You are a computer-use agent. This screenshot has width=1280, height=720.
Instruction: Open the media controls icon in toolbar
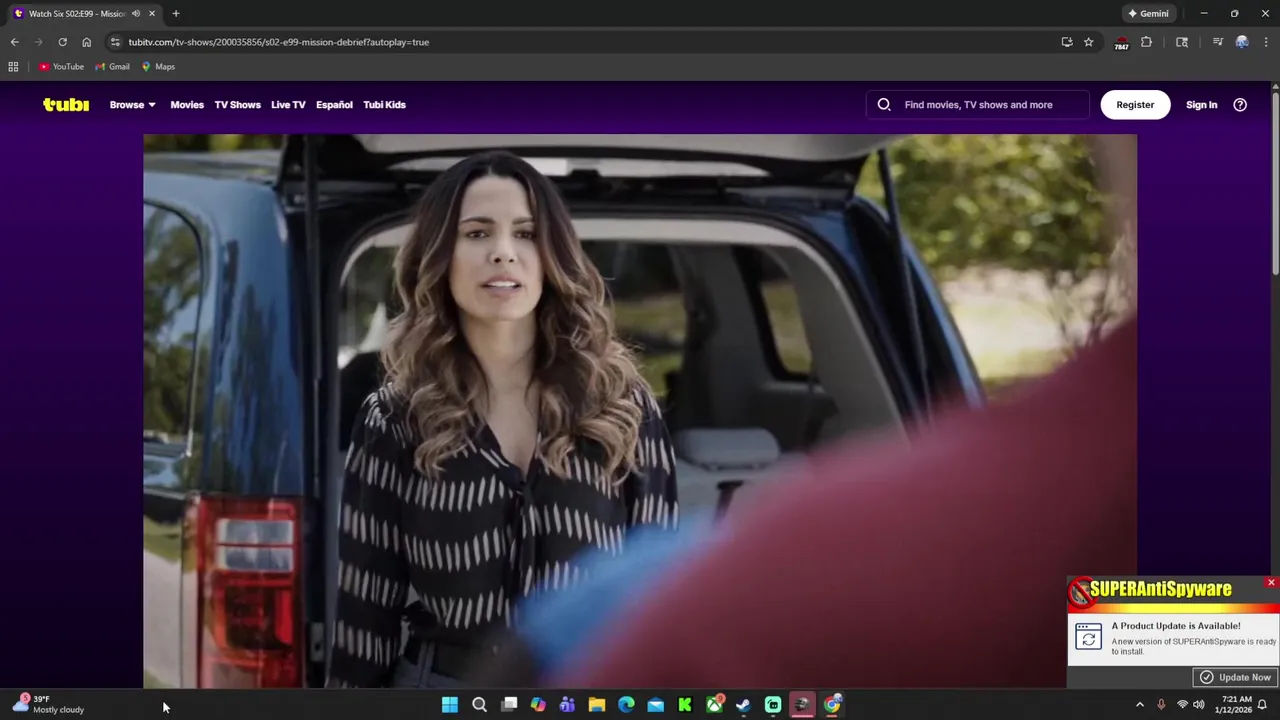(x=1217, y=42)
